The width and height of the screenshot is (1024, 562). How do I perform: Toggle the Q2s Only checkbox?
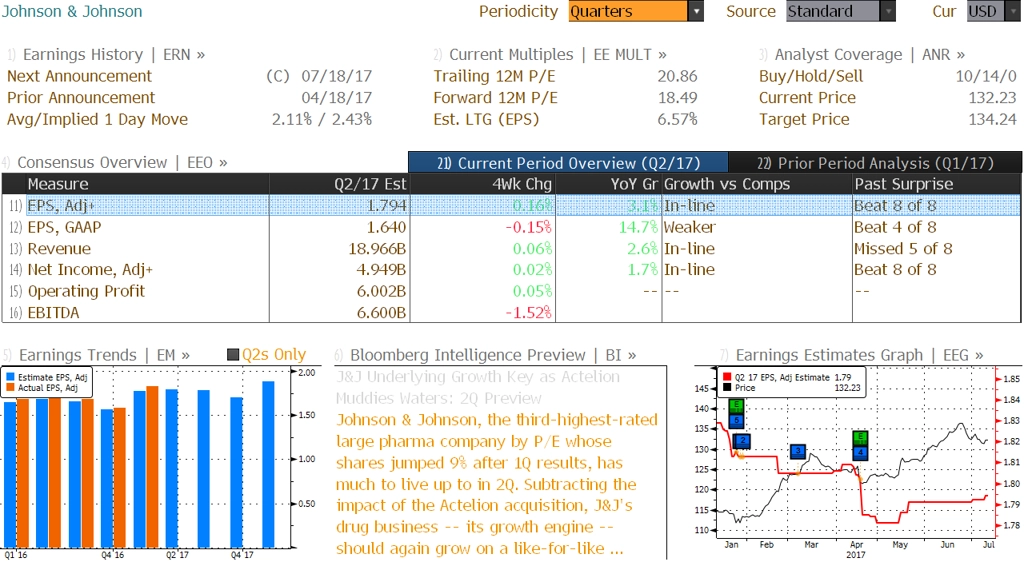(232, 355)
